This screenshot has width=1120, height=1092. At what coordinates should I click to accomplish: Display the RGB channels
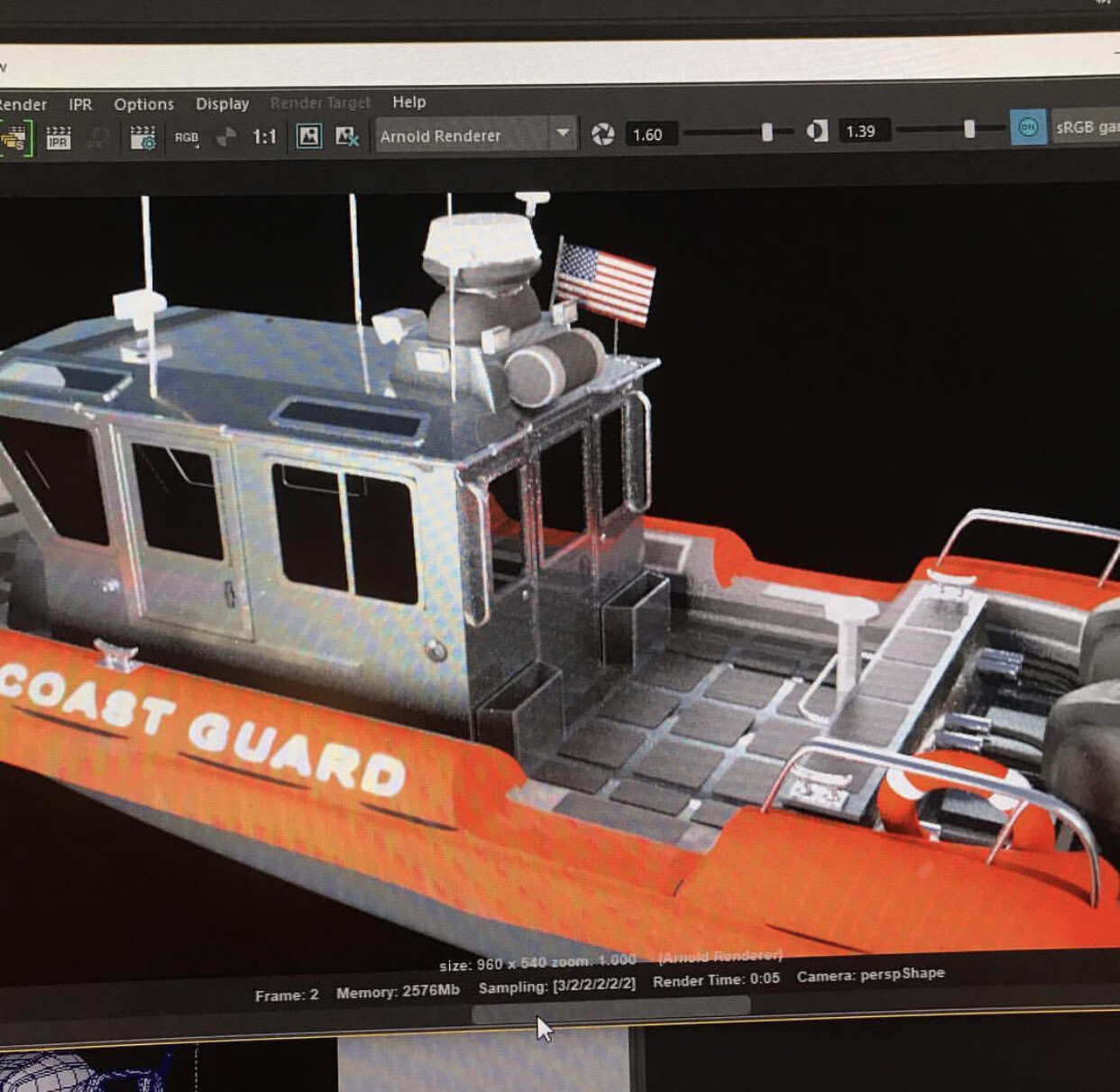point(185,137)
